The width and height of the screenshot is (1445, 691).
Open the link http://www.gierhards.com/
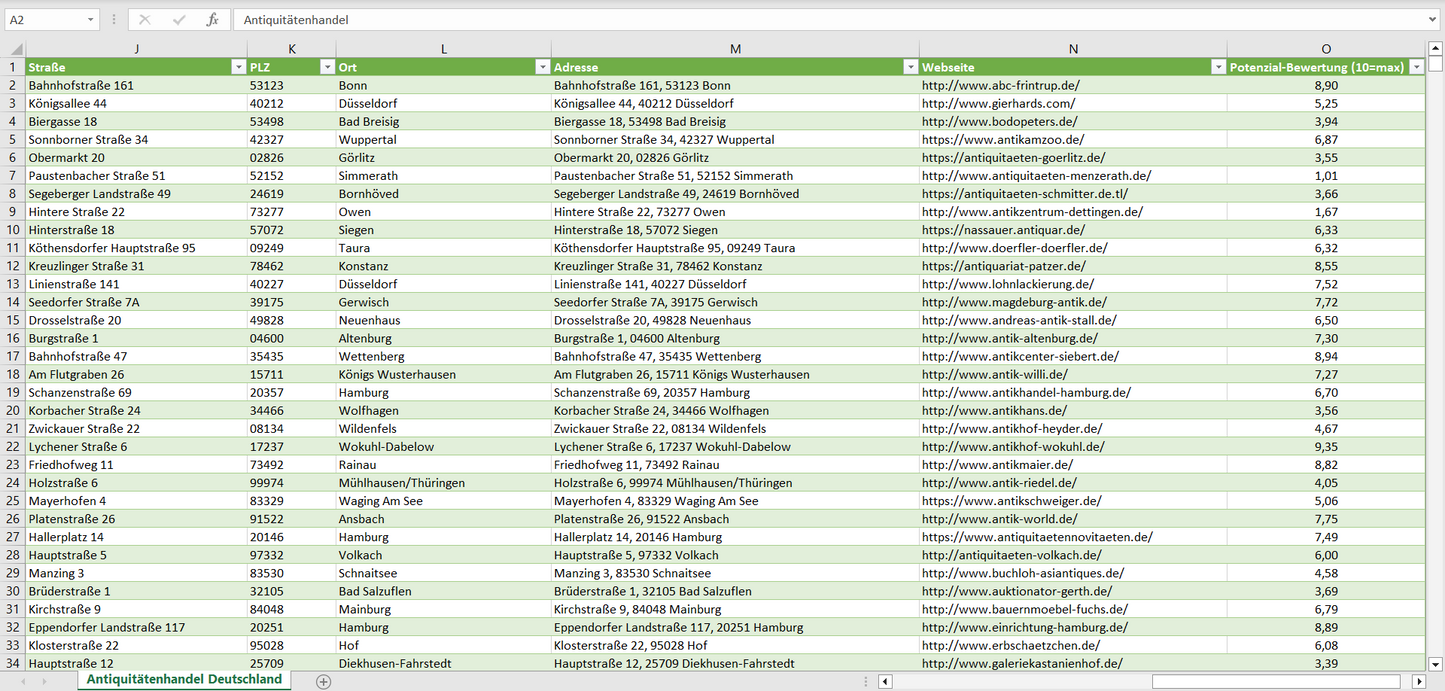998,103
